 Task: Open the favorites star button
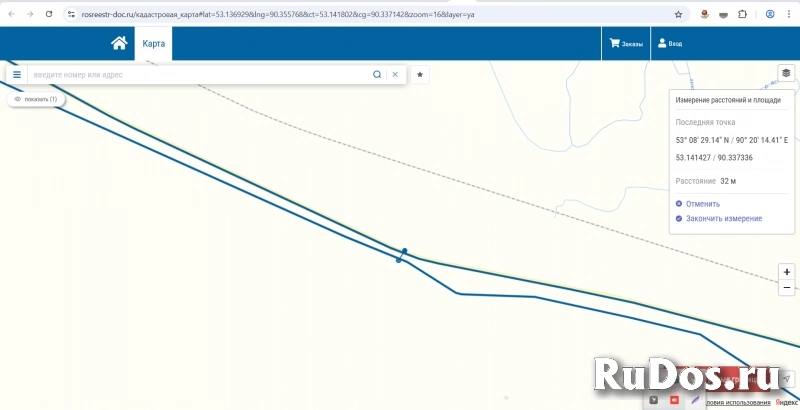coord(421,74)
